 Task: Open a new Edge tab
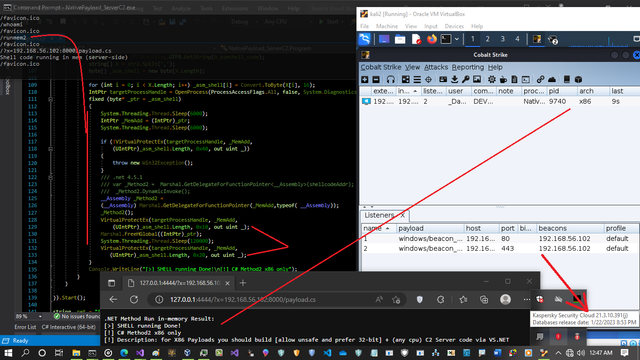pyautogui.click(x=243, y=282)
